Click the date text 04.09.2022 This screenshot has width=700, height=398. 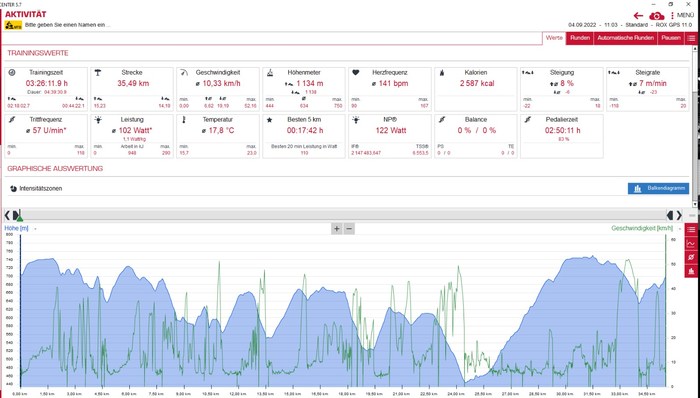tap(582, 25)
